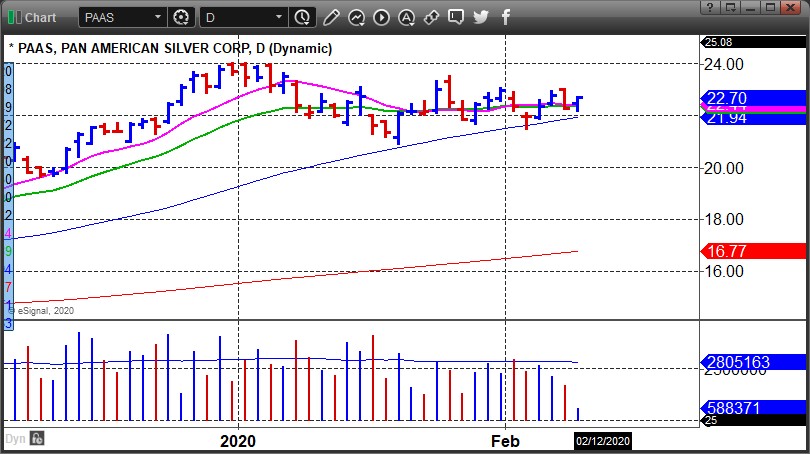Click the help question mark button

710,7
